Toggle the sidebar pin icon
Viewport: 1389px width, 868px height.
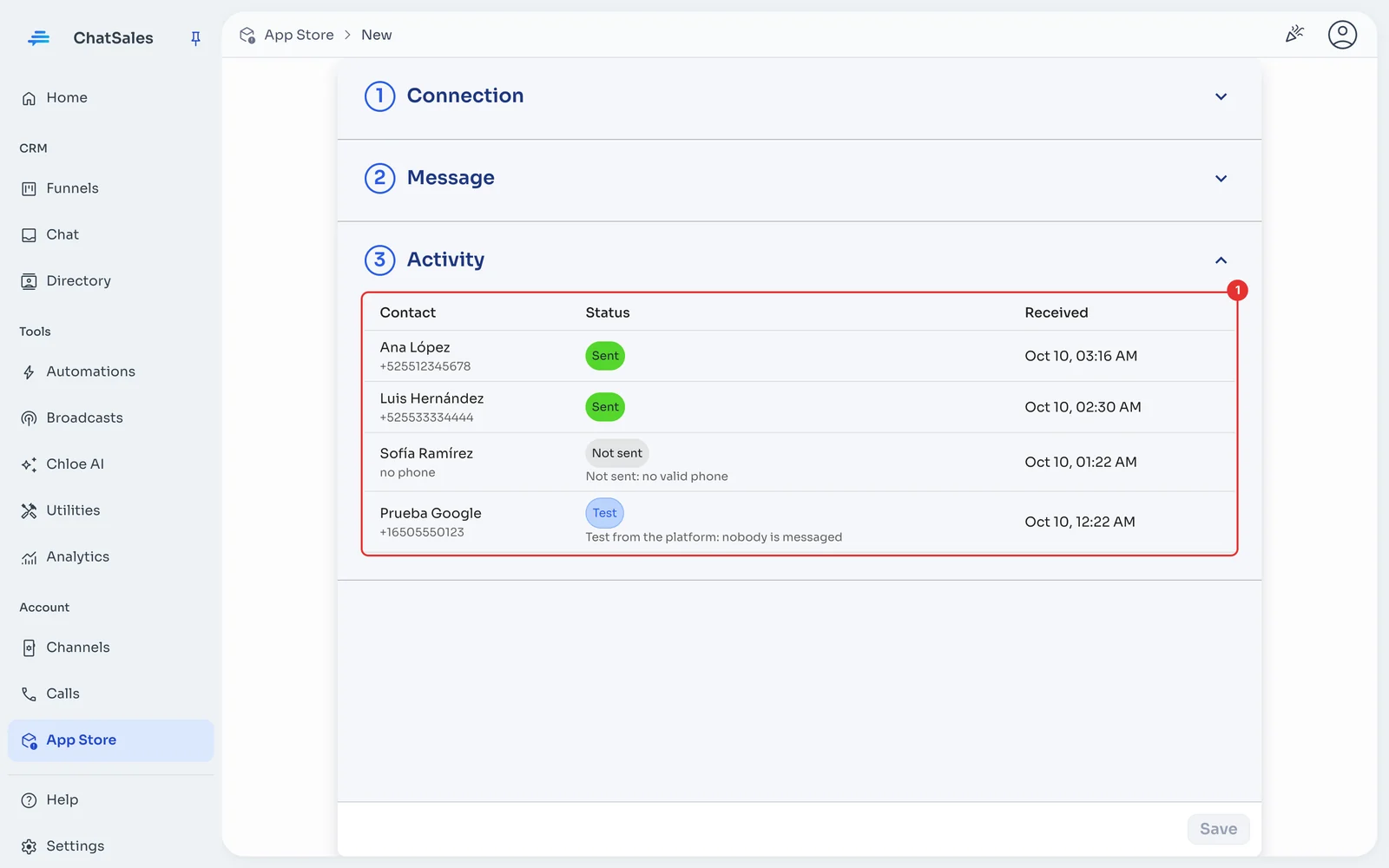click(195, 38)
